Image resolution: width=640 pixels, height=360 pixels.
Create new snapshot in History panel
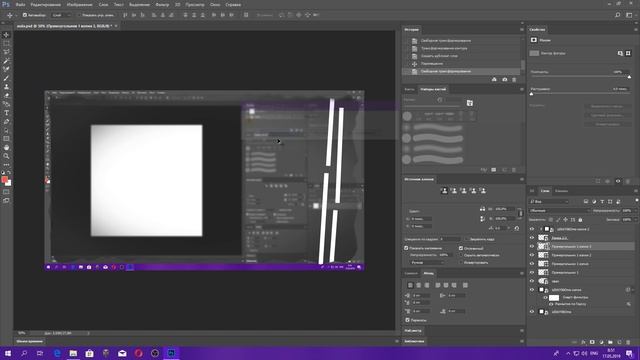tap(504, 80)
